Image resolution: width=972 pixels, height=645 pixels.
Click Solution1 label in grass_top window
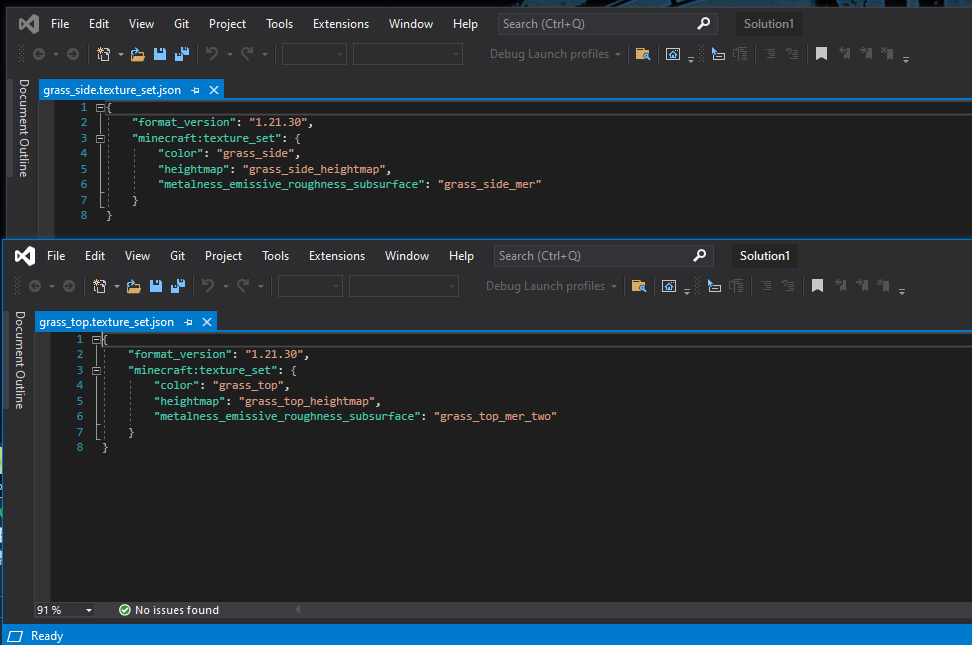764,256
